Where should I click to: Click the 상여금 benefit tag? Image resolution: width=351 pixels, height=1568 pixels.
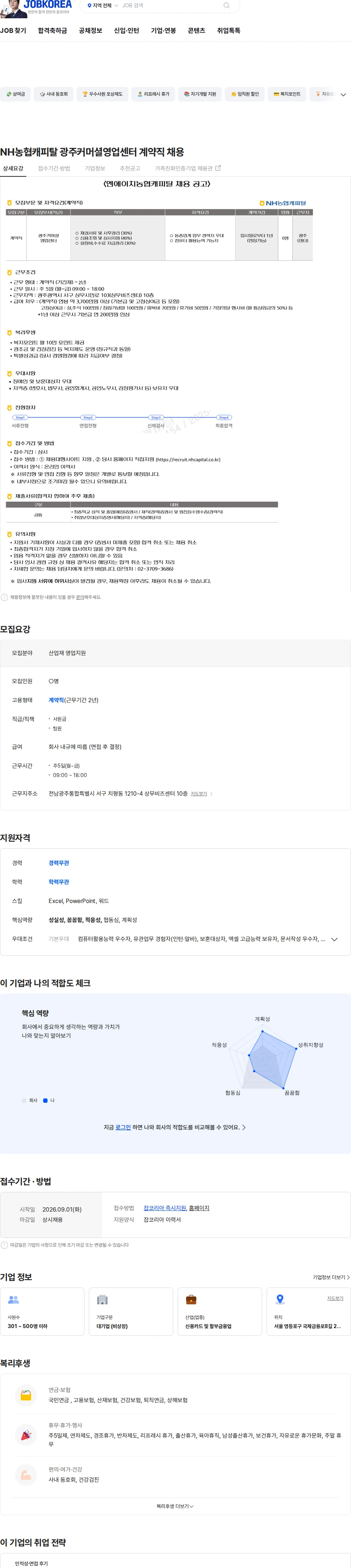(15, 94)
